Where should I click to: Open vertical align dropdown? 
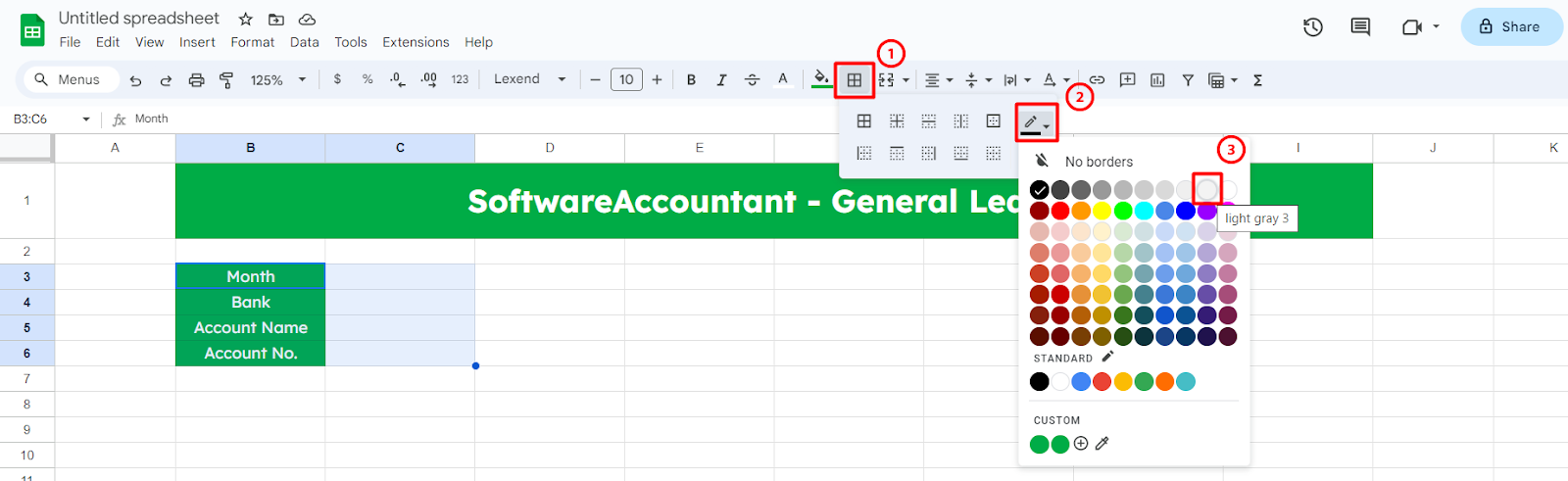(978, 80)
